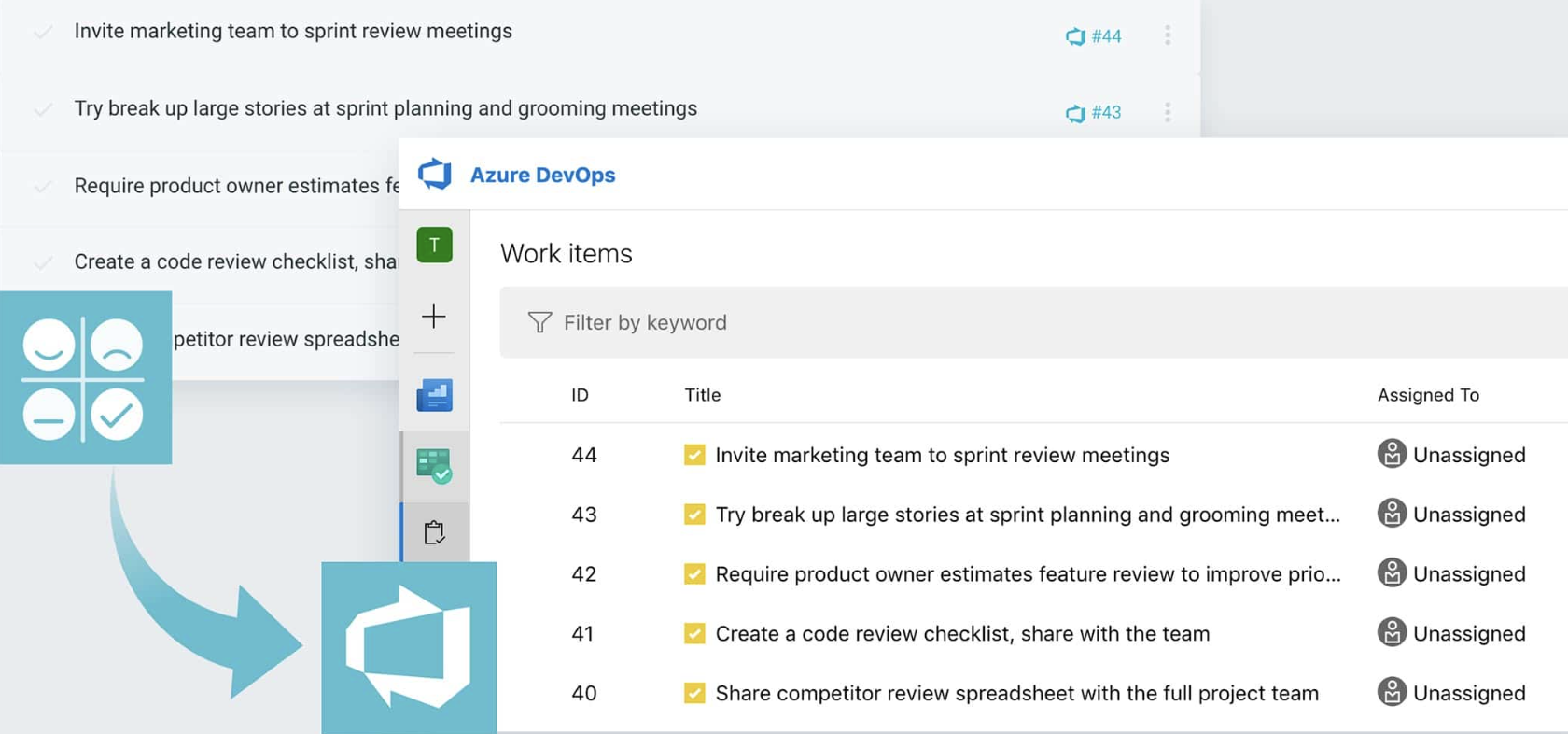The height and width of the screenshot is (734, 1568).
Task: Click the task icon for work item 42
Action: (x=694, y=573)
